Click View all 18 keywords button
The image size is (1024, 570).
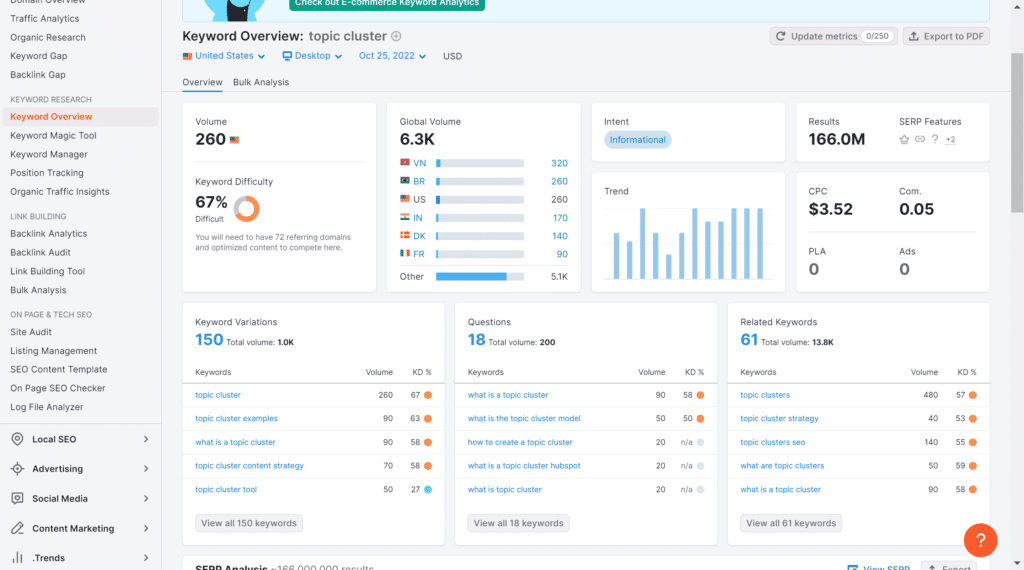519,523
